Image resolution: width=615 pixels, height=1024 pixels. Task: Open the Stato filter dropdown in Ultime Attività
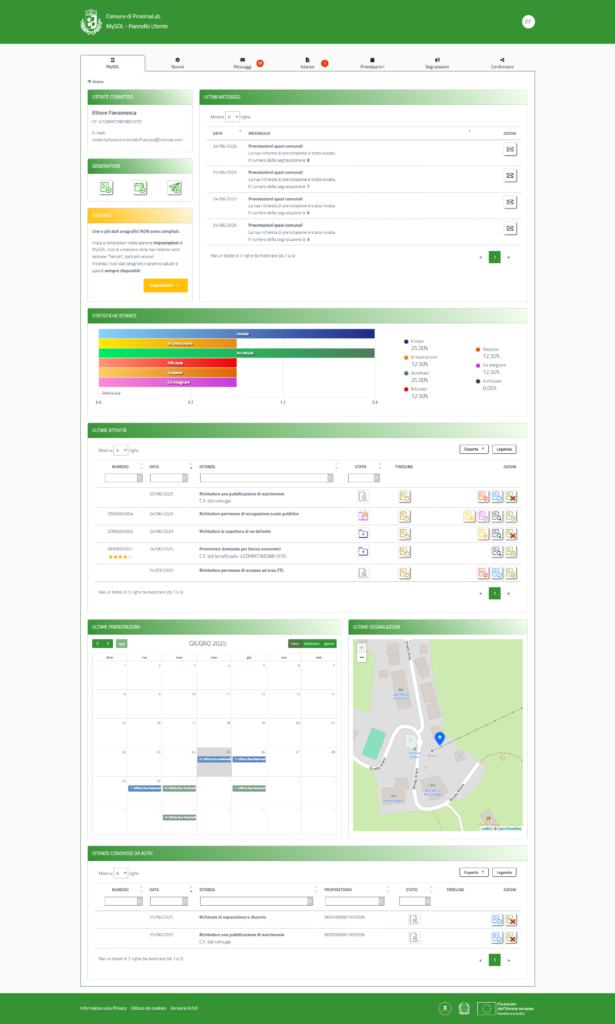(x=361, y=478)
